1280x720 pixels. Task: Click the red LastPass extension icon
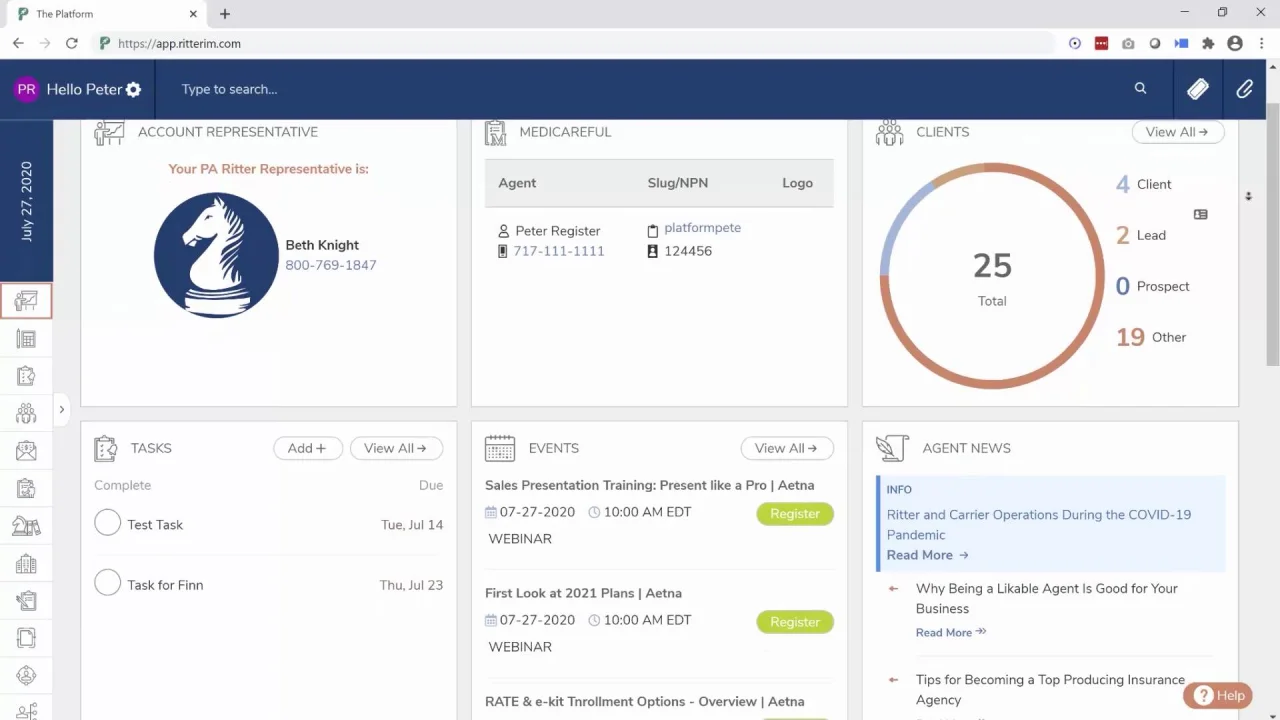(1101, 43)
